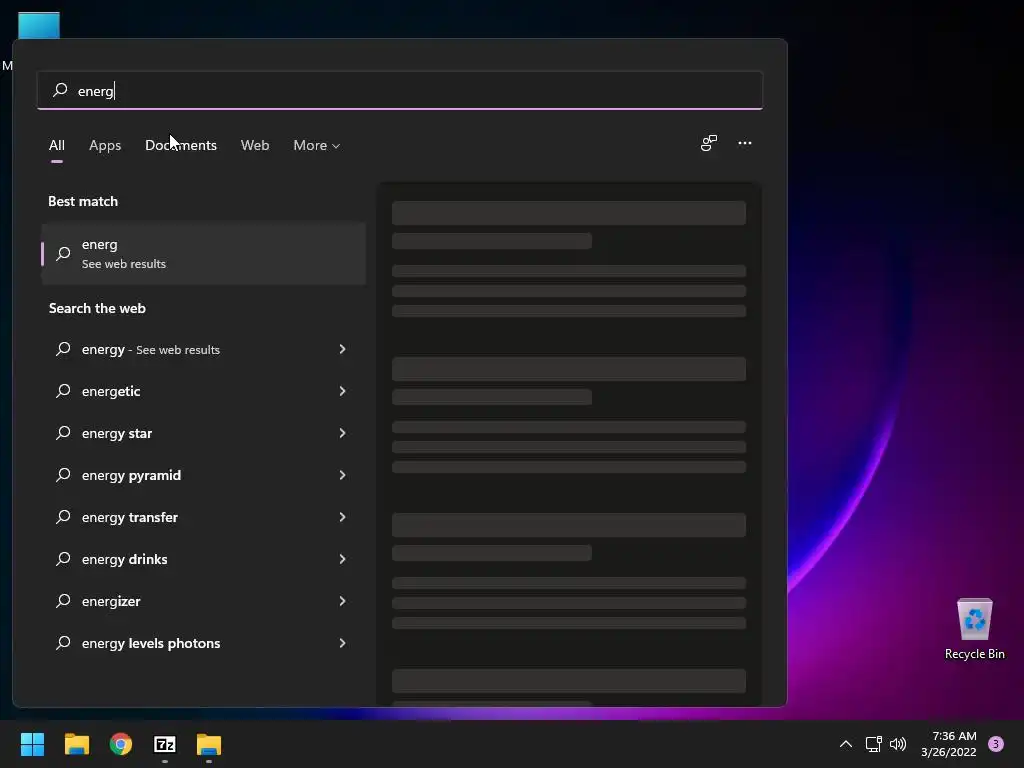The image size is (1024, 768).
Task: Open the volume tray icon
Action: [x=899, y=744]
